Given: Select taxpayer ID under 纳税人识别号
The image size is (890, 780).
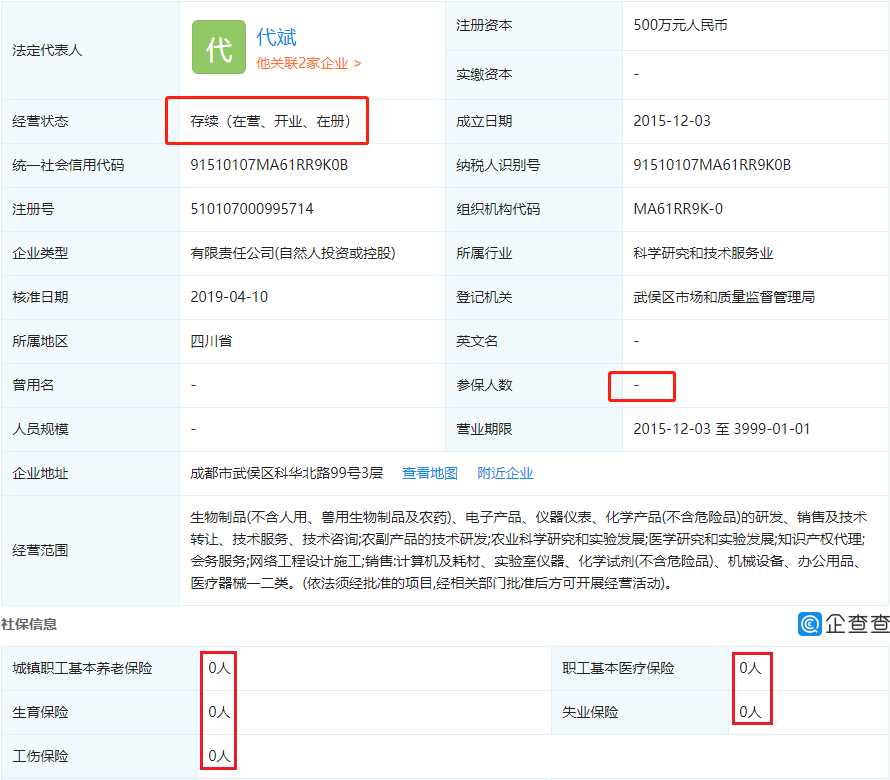Looking at the screenshot, I should (712, 165).
